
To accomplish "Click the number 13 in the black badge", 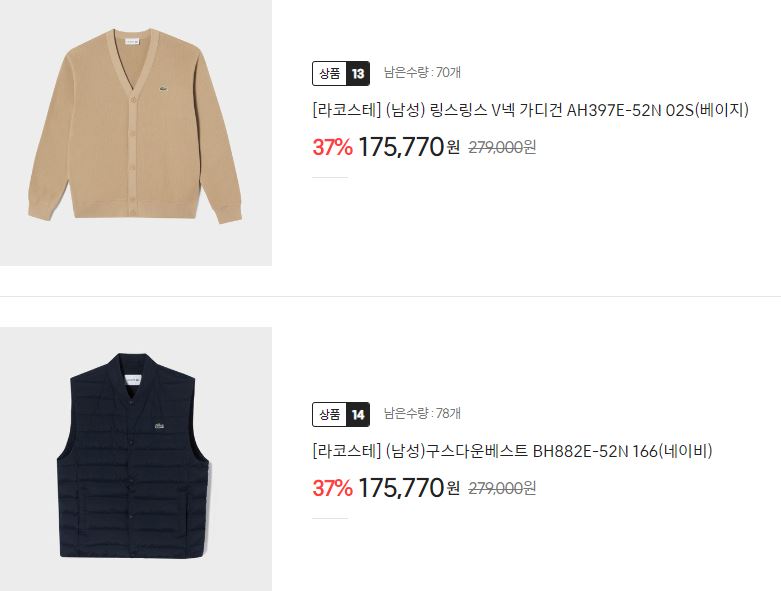I will [x=358, y=74].
